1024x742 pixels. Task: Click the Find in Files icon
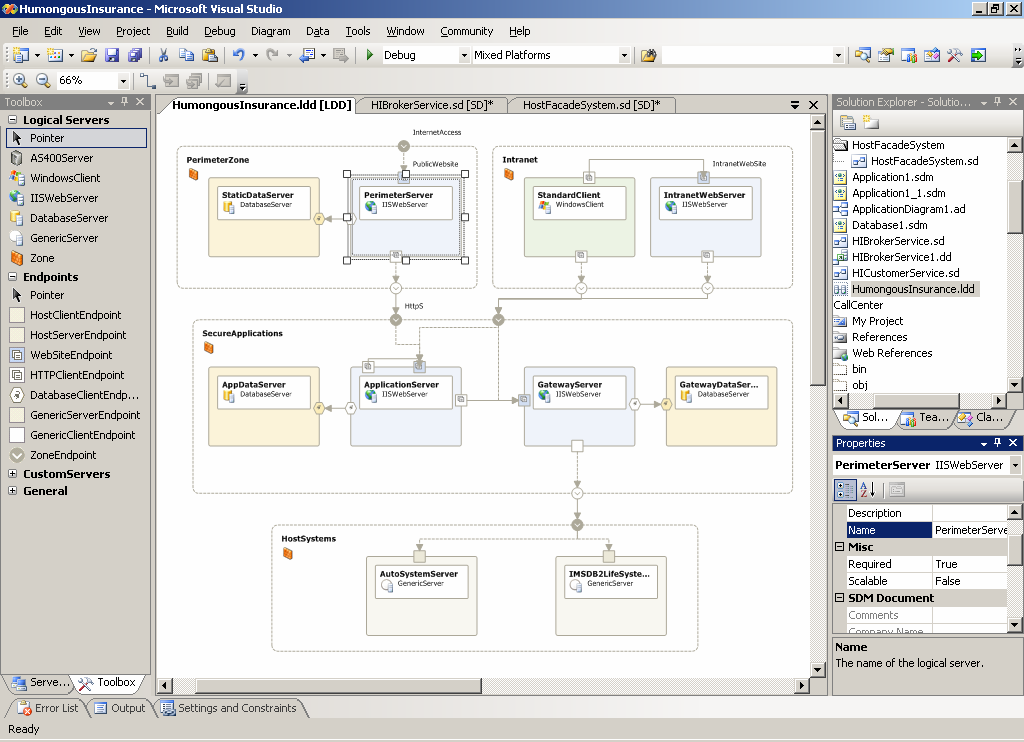[648, 56]
